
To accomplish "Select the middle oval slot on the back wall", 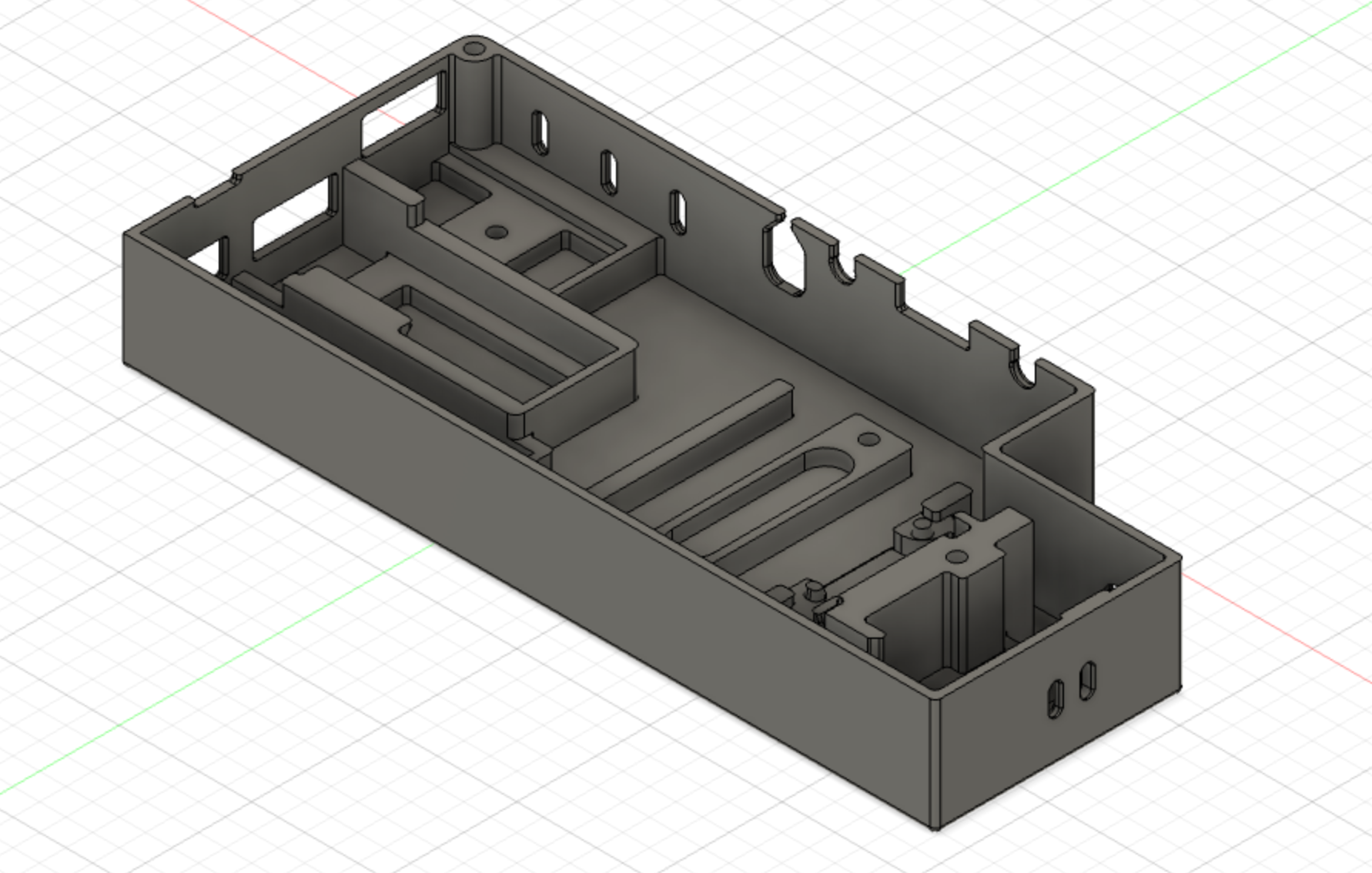I will click(609, 172).
